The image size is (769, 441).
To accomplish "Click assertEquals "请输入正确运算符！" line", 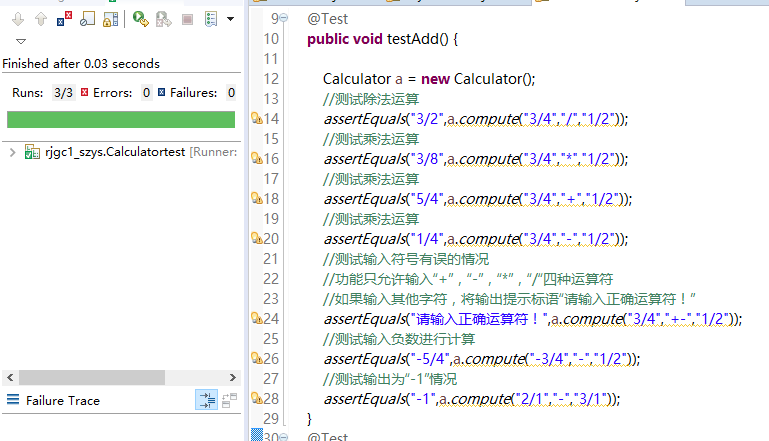I will pyautogui.click(x=533, y=319).
